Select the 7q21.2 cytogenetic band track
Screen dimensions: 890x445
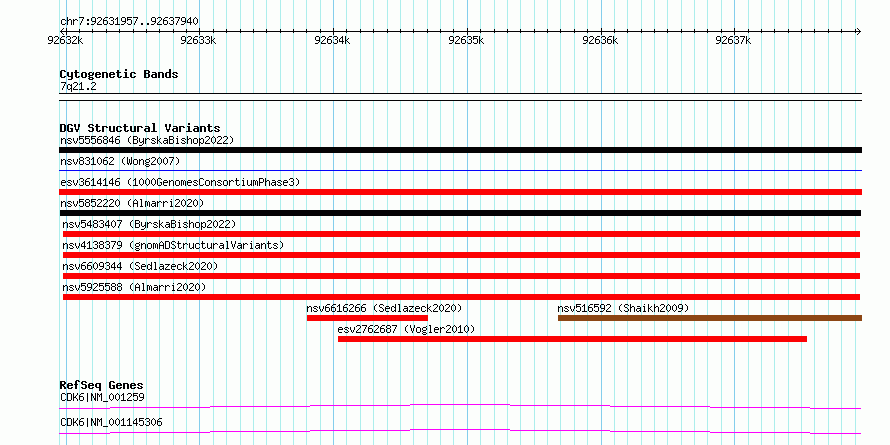pyautogui.click(x=460, y=96)
